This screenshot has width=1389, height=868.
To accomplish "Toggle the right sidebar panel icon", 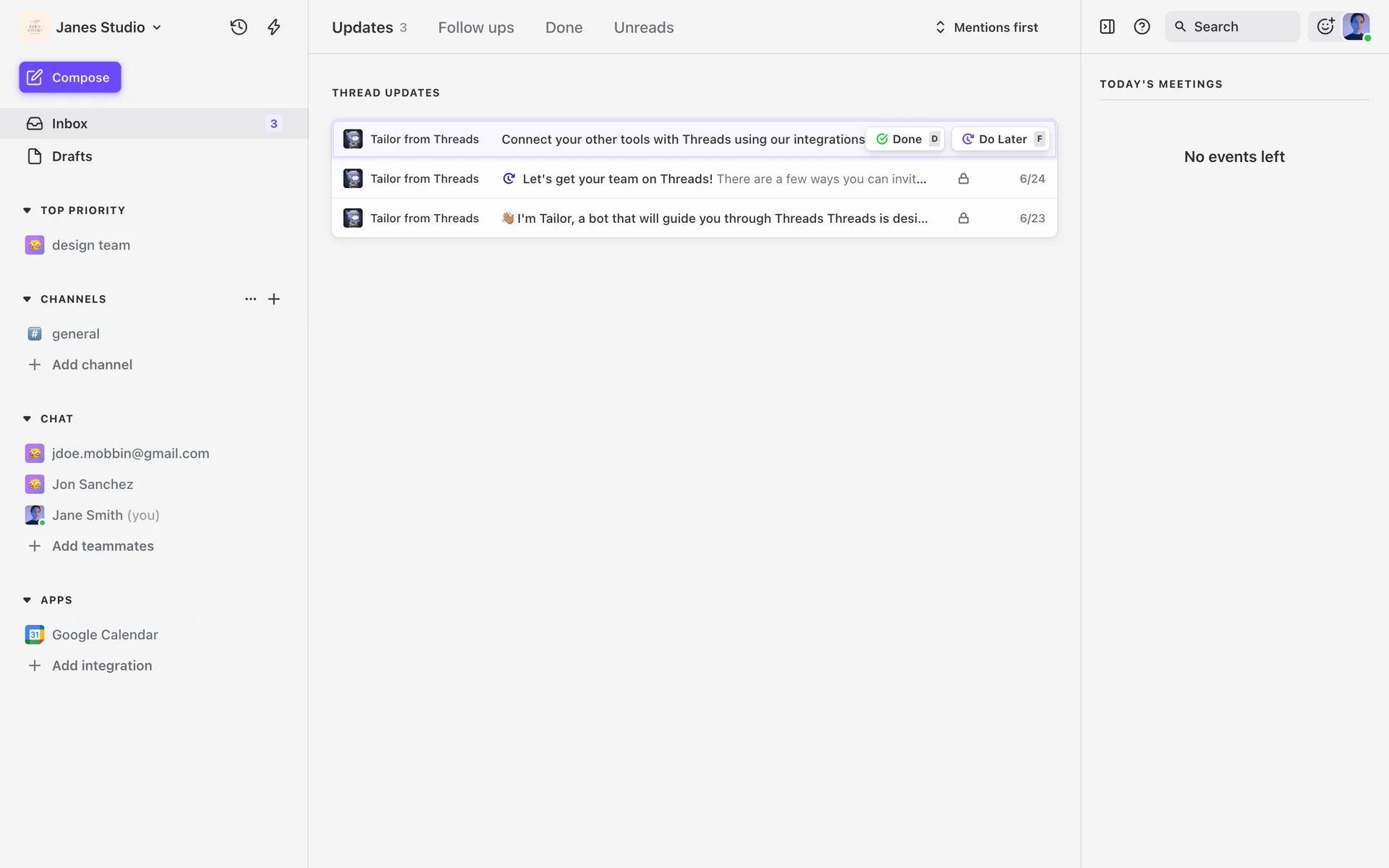I will point(1107,27).
